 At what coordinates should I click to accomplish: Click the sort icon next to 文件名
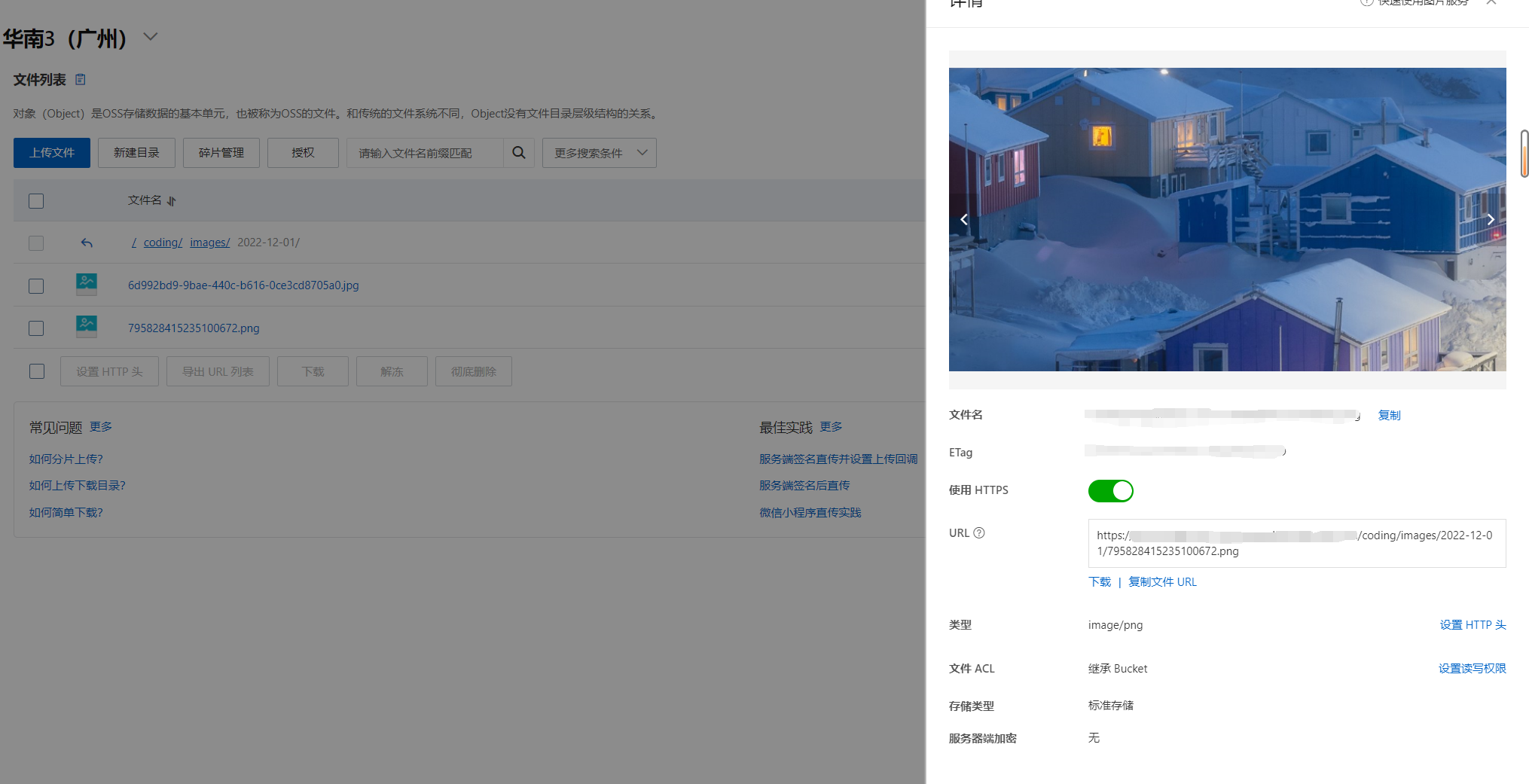pos(172,201)
